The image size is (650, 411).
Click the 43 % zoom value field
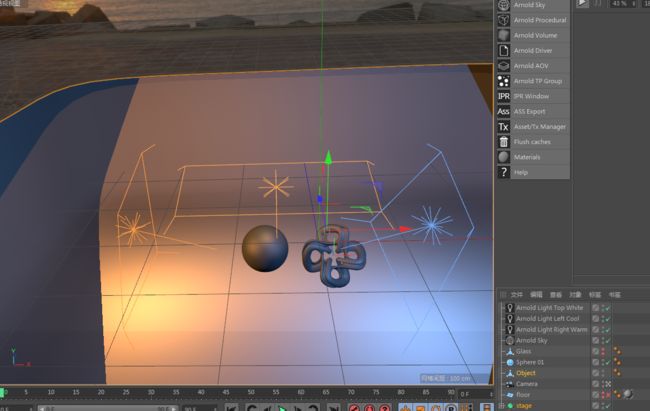tap(622, 3)
